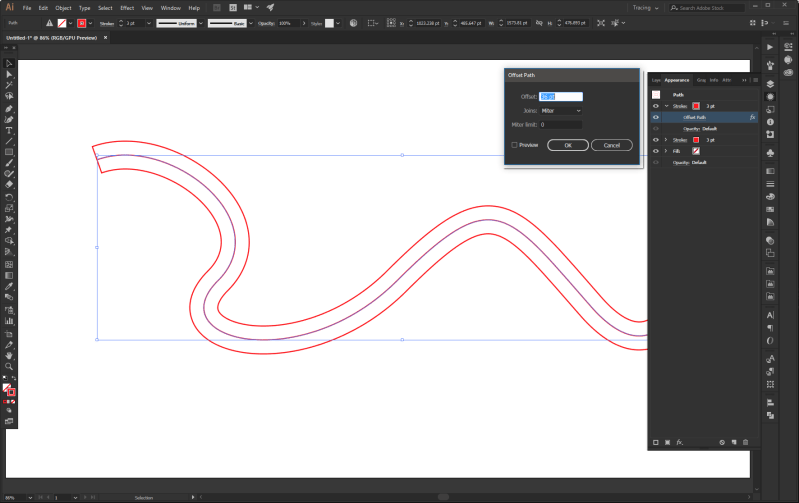Screen dimensions: 799x503
Task: Open Recolor Artwork globe icon
Action: (353, 23)
